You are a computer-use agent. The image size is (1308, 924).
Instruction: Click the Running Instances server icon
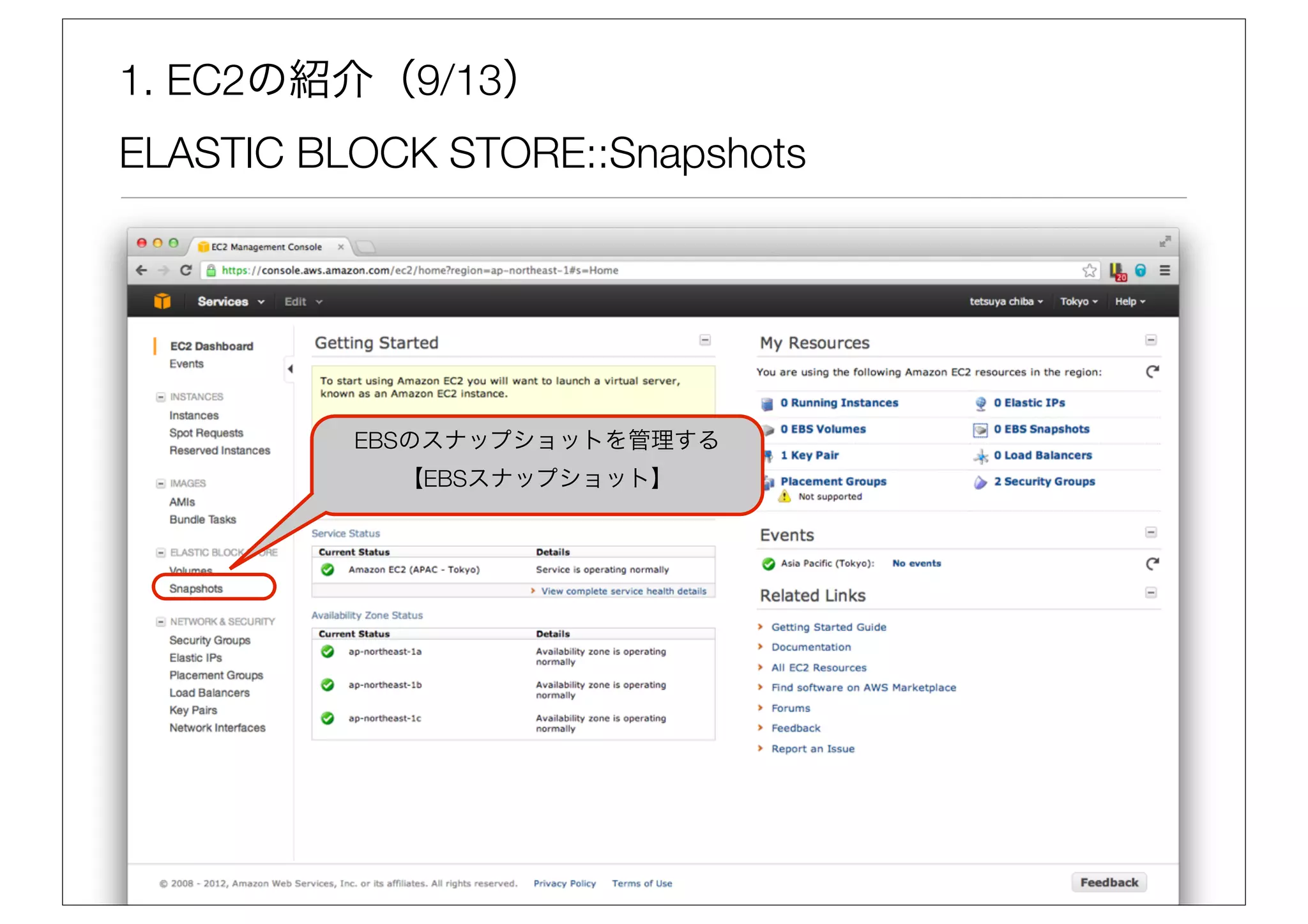click(x=767, y=404)
